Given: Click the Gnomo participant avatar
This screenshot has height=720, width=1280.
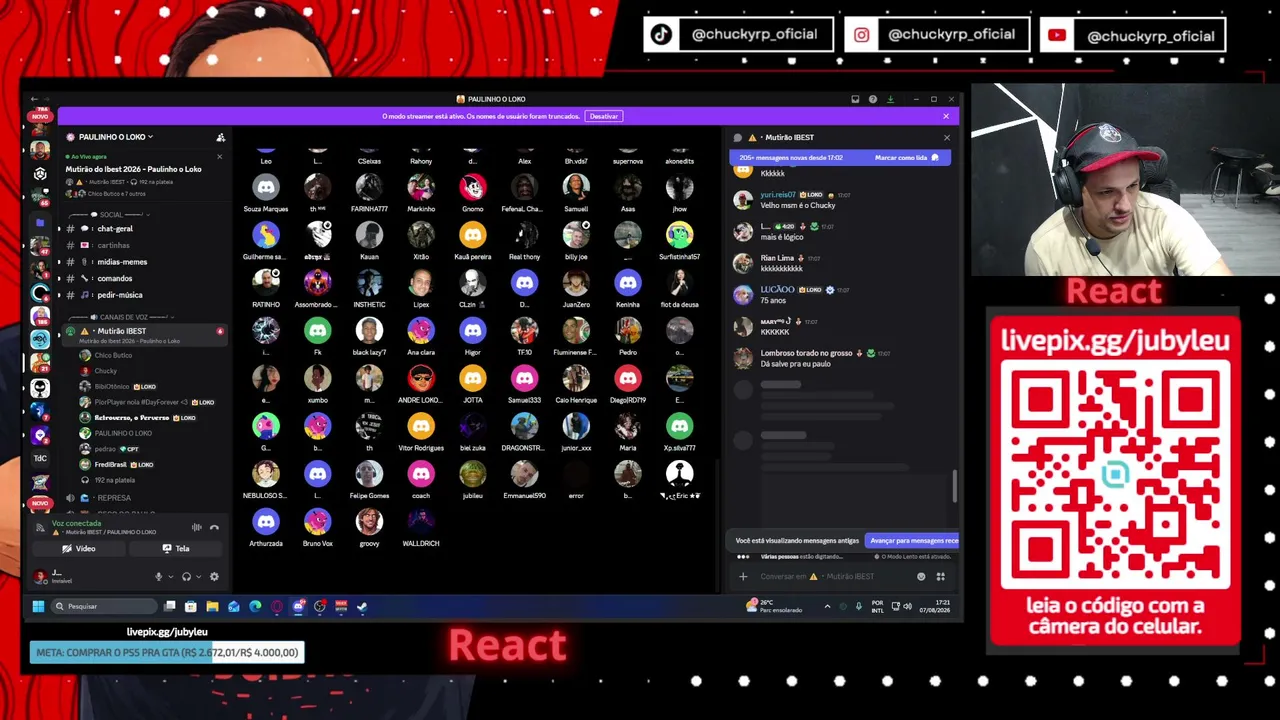Looking at the screenshot, I should (x=473, y=187).
